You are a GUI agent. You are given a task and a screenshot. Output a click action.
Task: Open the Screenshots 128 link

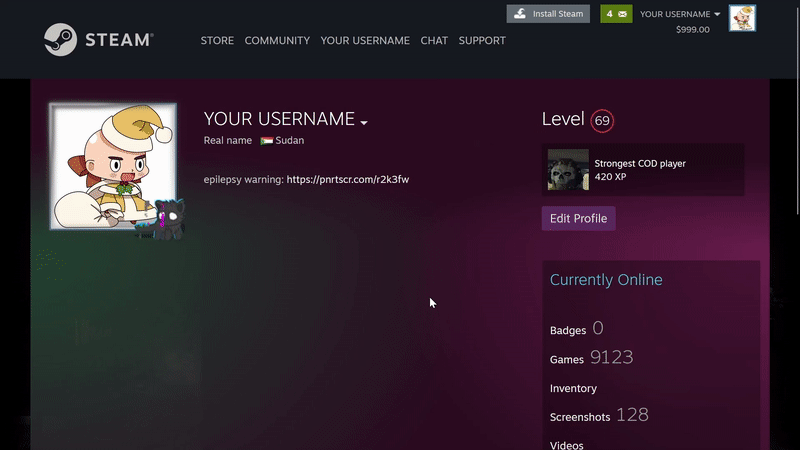[x=599, y=415]
